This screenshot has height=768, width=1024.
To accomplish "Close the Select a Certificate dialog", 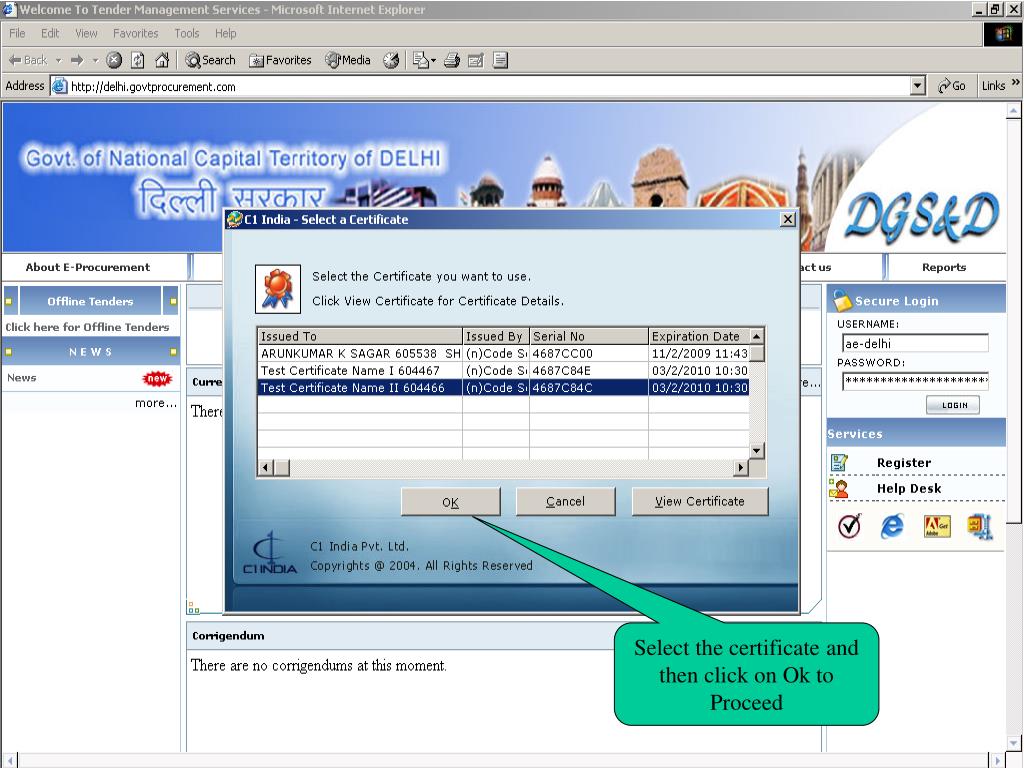I will 788,219.
